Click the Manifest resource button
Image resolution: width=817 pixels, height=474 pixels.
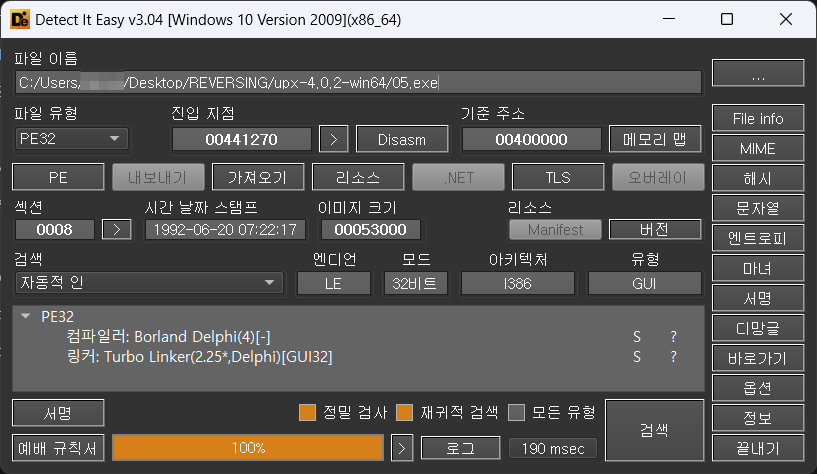pyautogui.click(x=555, y=230)
